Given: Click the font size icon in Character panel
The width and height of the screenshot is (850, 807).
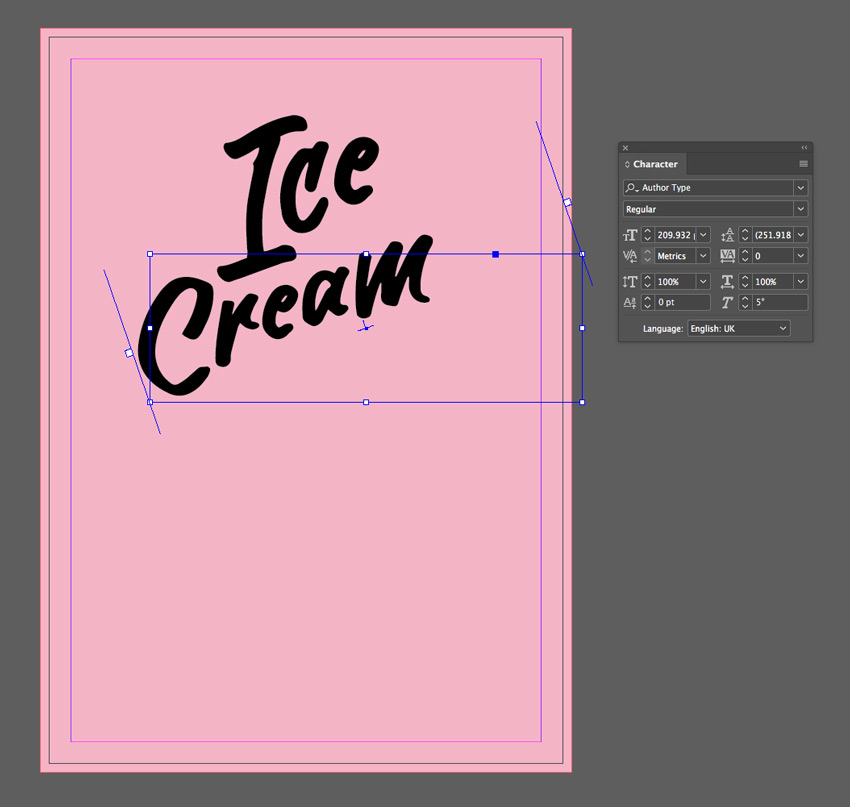Looking at the screenshot, I should point(629,235).
